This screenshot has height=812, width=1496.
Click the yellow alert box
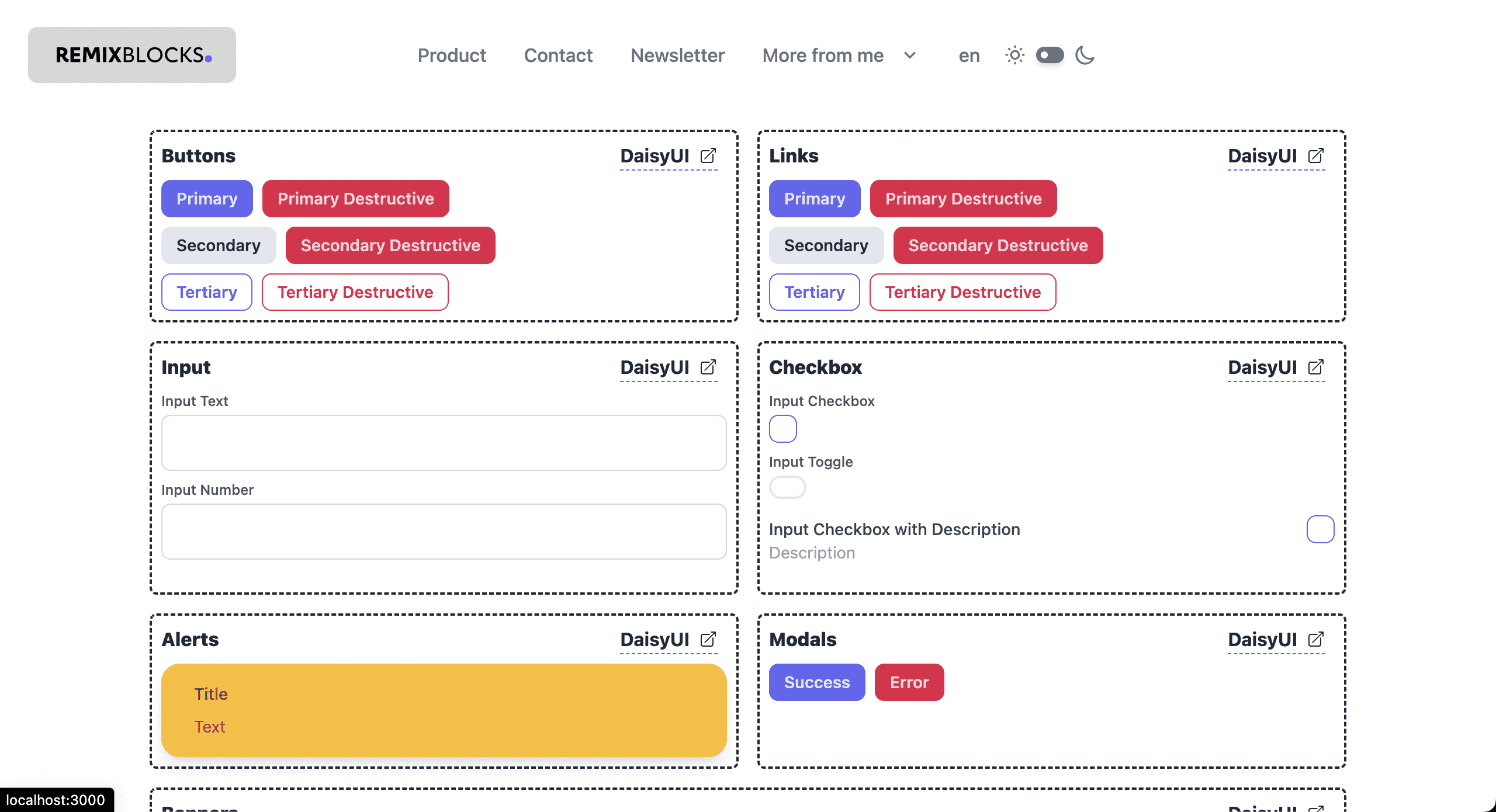point(444,710)
